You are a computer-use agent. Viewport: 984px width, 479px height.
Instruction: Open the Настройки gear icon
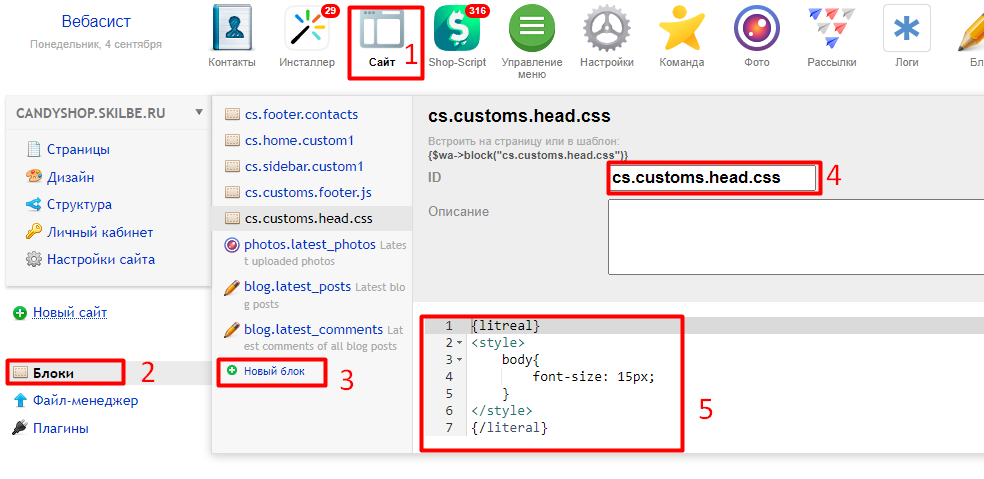click(607, 30)
